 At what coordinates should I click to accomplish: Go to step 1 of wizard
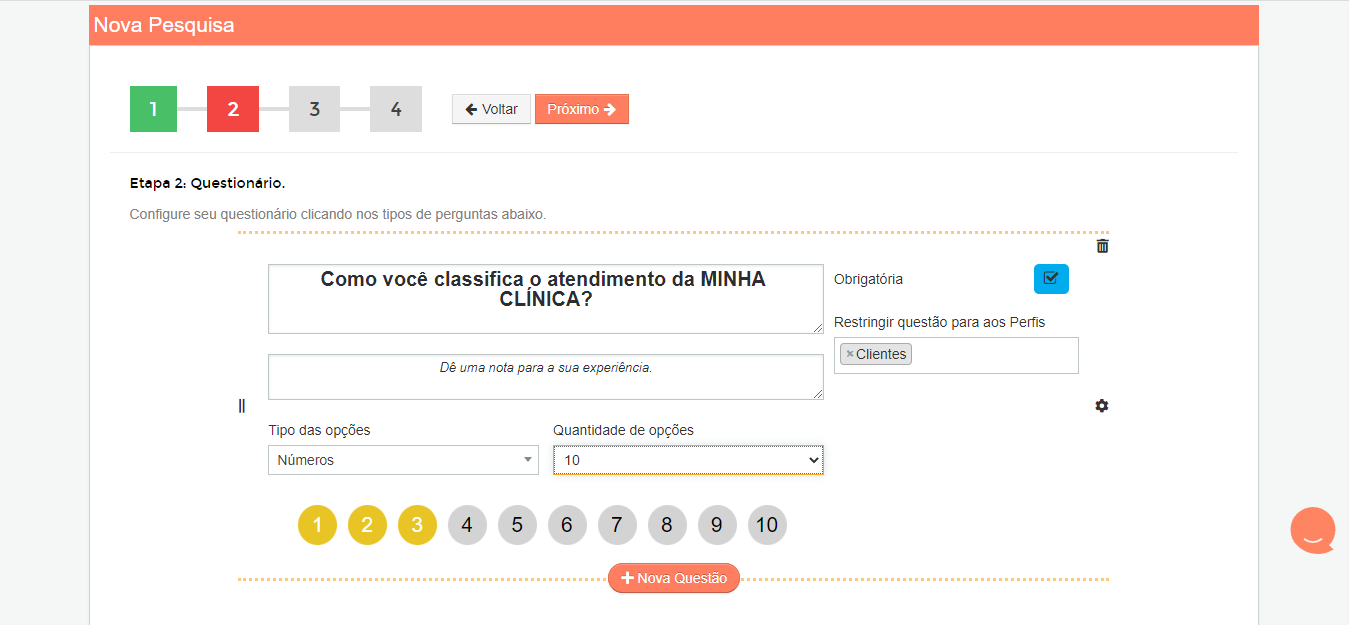[153, 109]
